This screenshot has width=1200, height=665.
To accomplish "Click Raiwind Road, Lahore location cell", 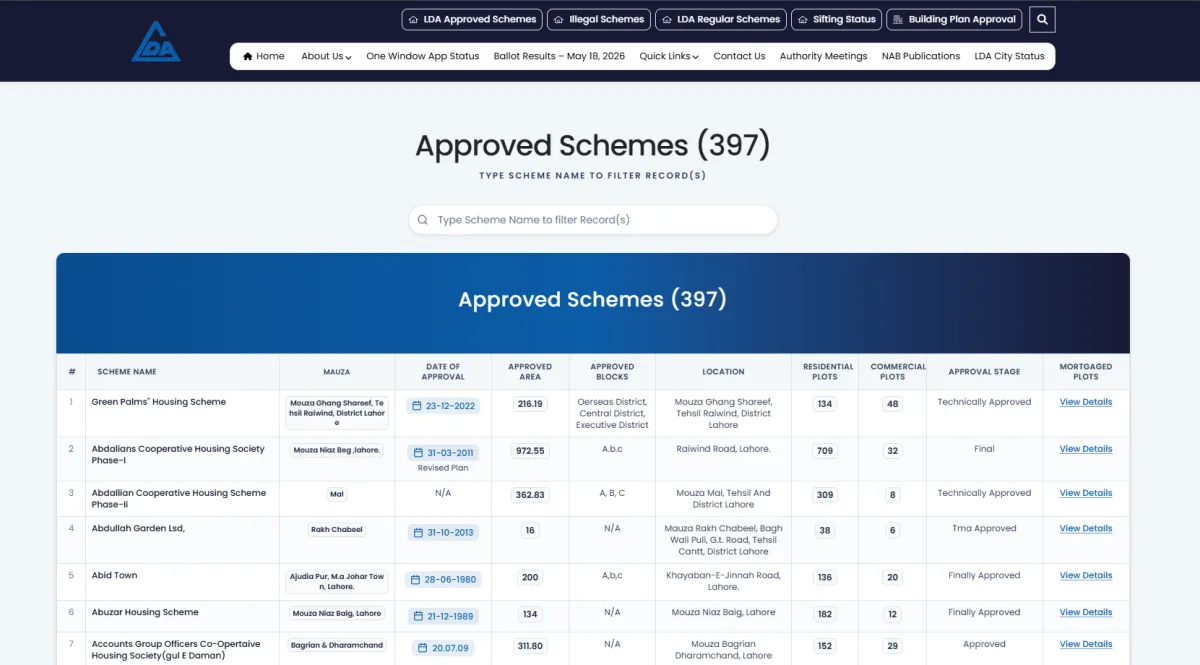I will click(723, 449).
